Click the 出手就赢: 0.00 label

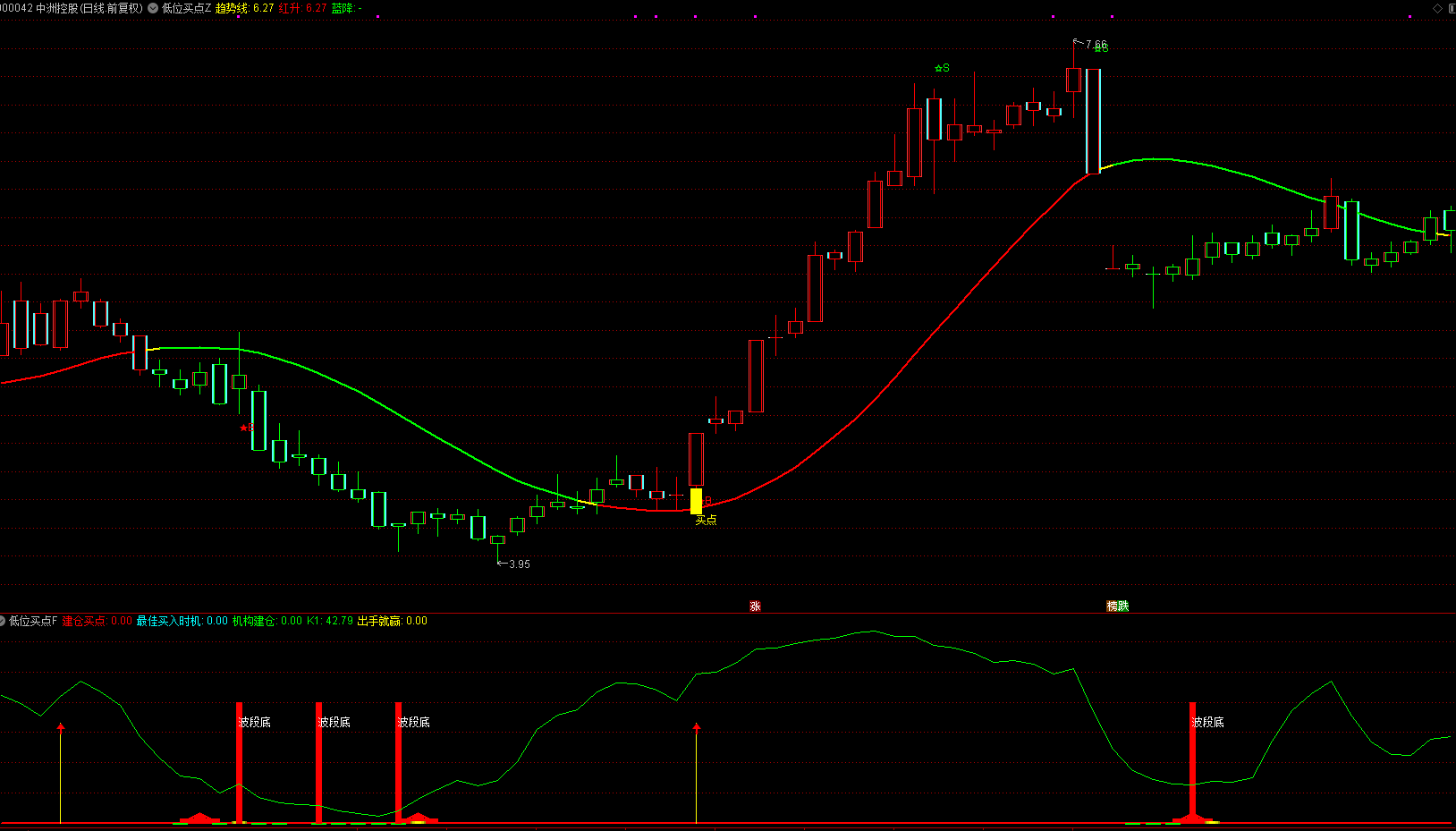pos(392,621)
